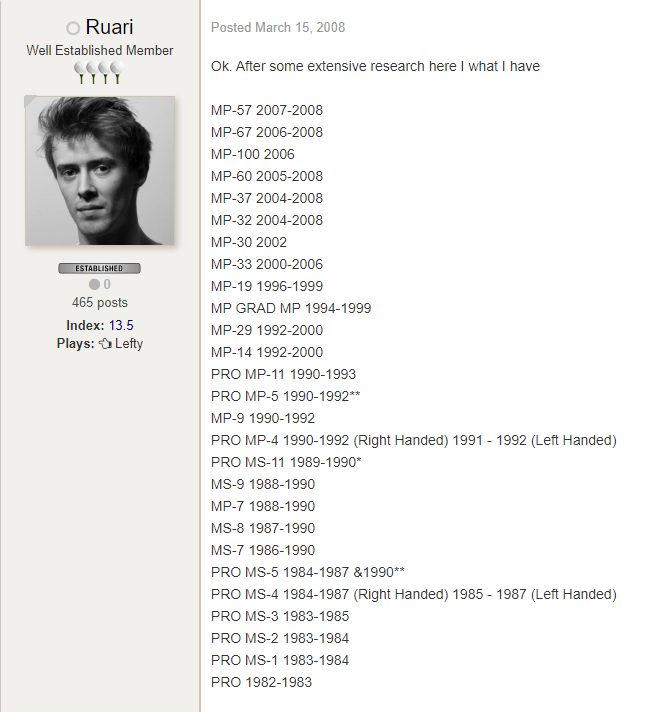652x712 pixels.
Task: Click the ESTABLISHED member badge
Action: [99, 268]
